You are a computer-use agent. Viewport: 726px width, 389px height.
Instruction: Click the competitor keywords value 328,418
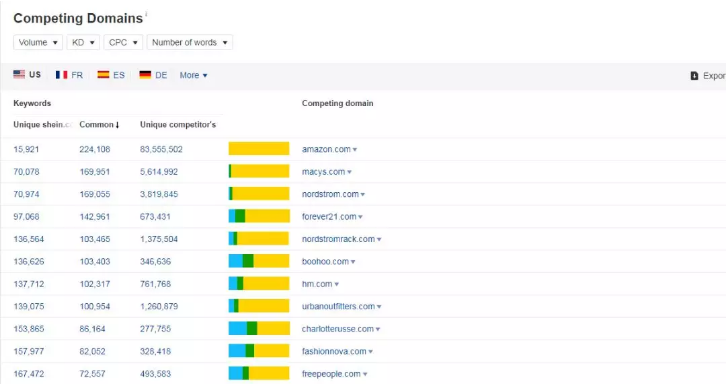click(x=155, y=351)
